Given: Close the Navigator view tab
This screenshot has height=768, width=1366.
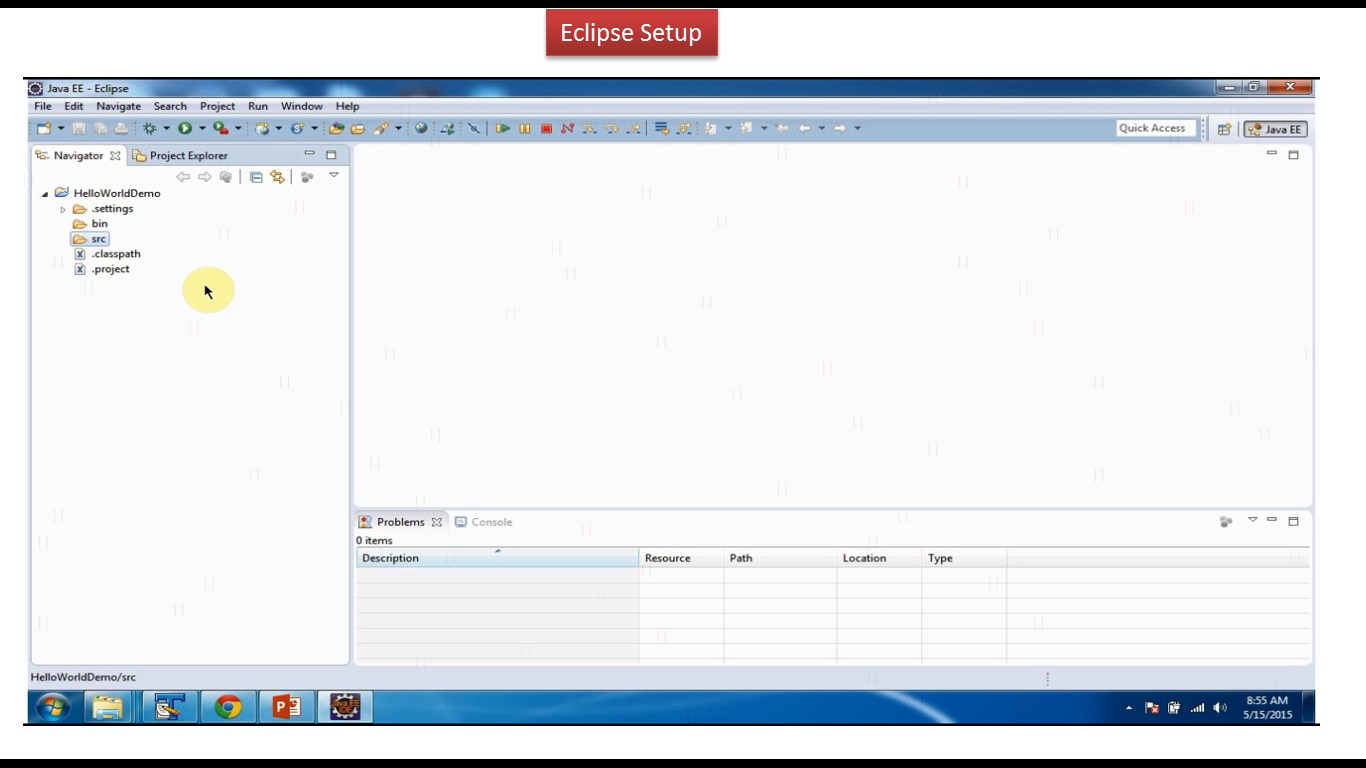Looking at the screenshot, I should coord(115,155).
